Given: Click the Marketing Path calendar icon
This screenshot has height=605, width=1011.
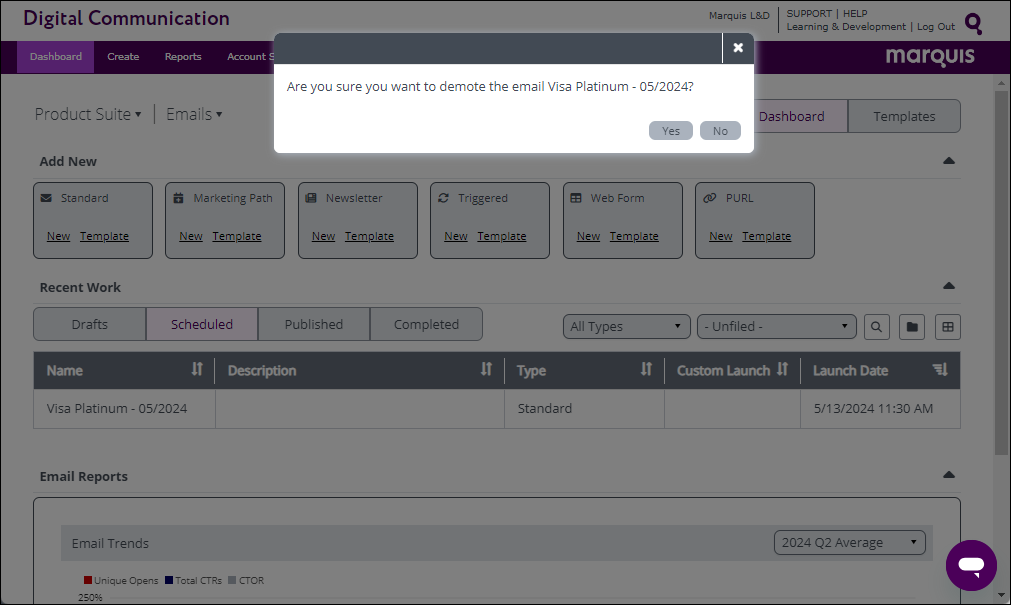Looking at the screenshot, I should (179, 198).
